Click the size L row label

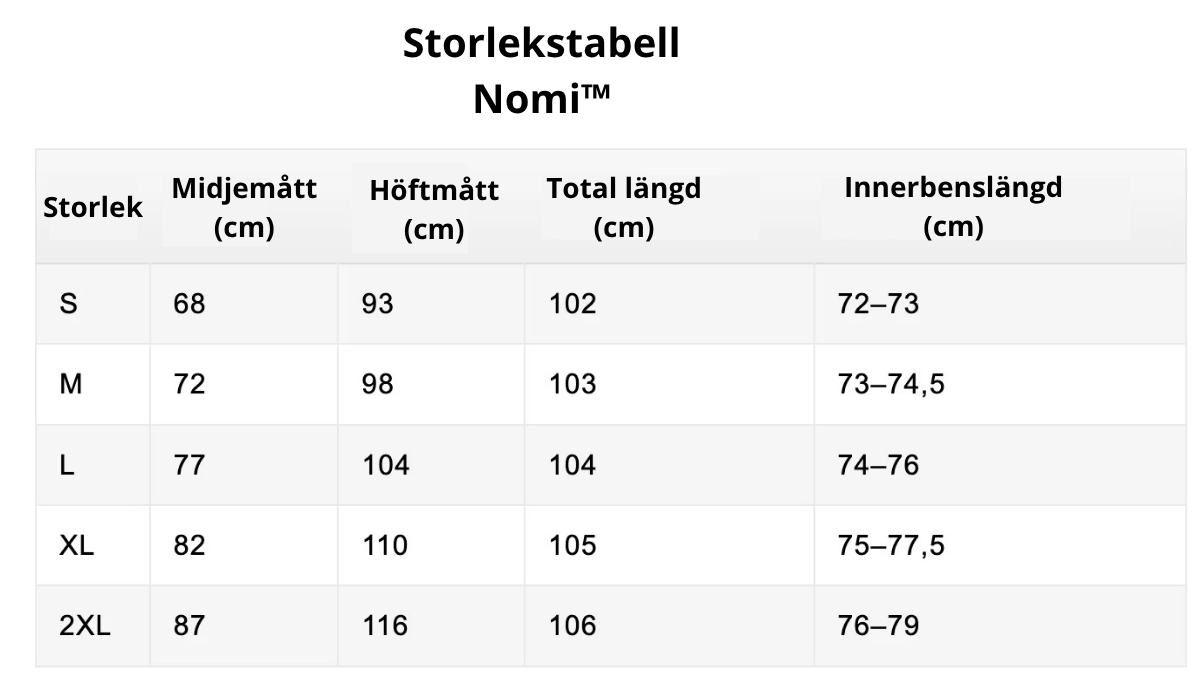pyautogui.click(x=67, y=465)
